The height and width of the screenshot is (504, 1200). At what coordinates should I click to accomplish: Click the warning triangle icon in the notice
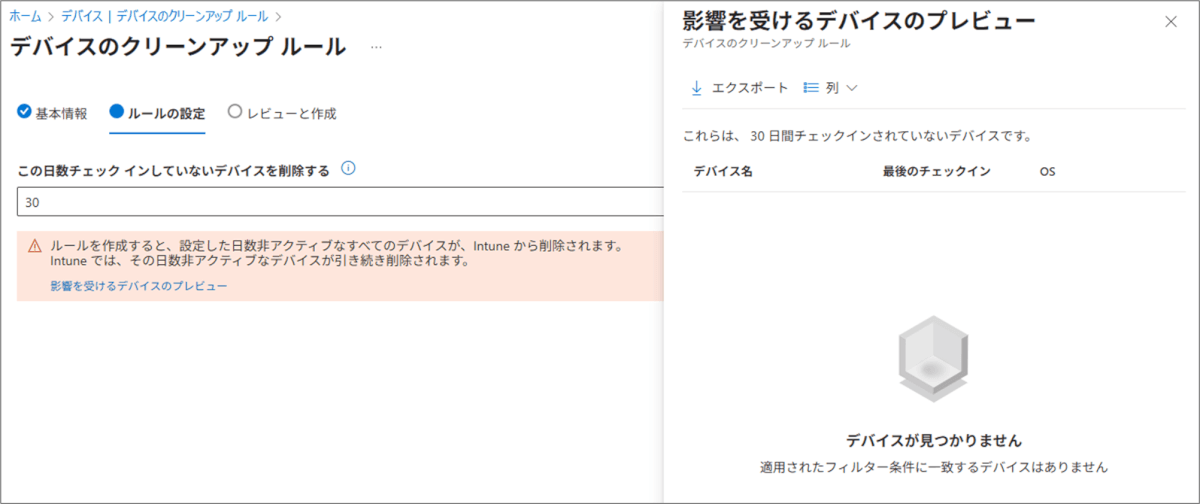pos(35,246)
